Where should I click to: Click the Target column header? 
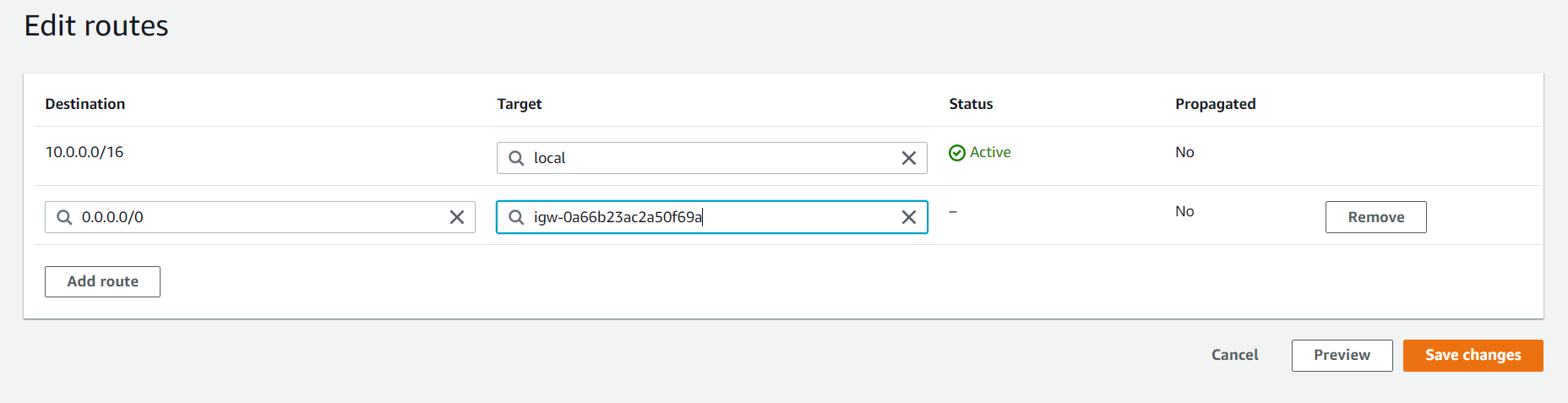(520, 104)
